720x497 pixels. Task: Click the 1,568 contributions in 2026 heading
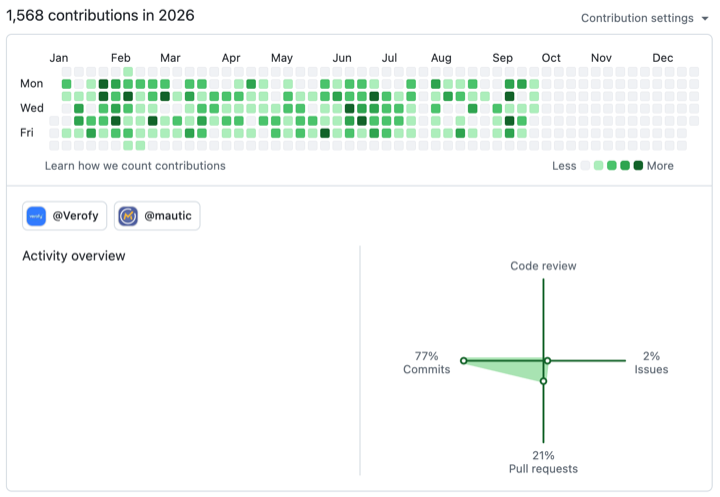(100, 16)
